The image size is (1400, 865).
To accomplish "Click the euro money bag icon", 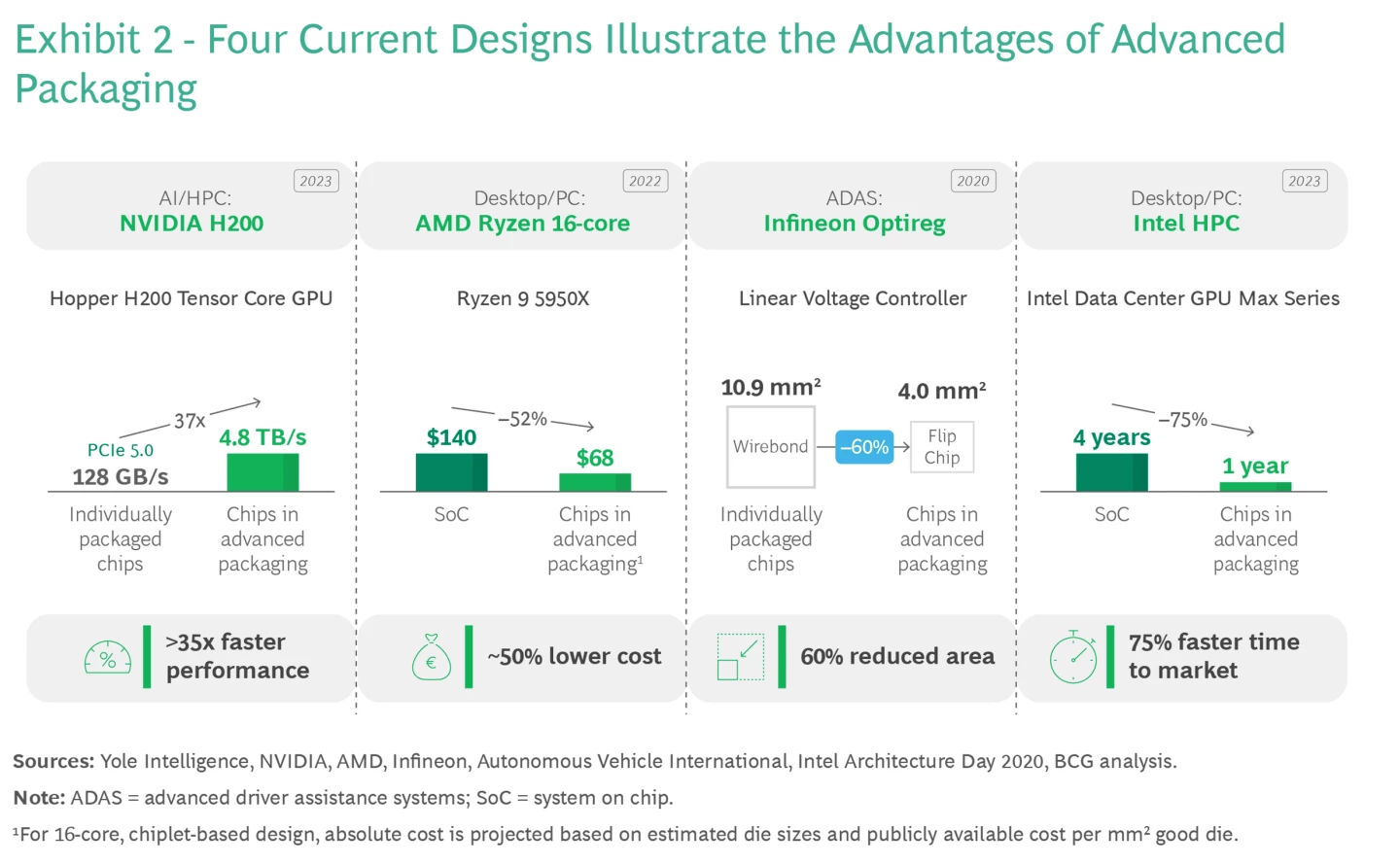I will click(x=432, y=657).
